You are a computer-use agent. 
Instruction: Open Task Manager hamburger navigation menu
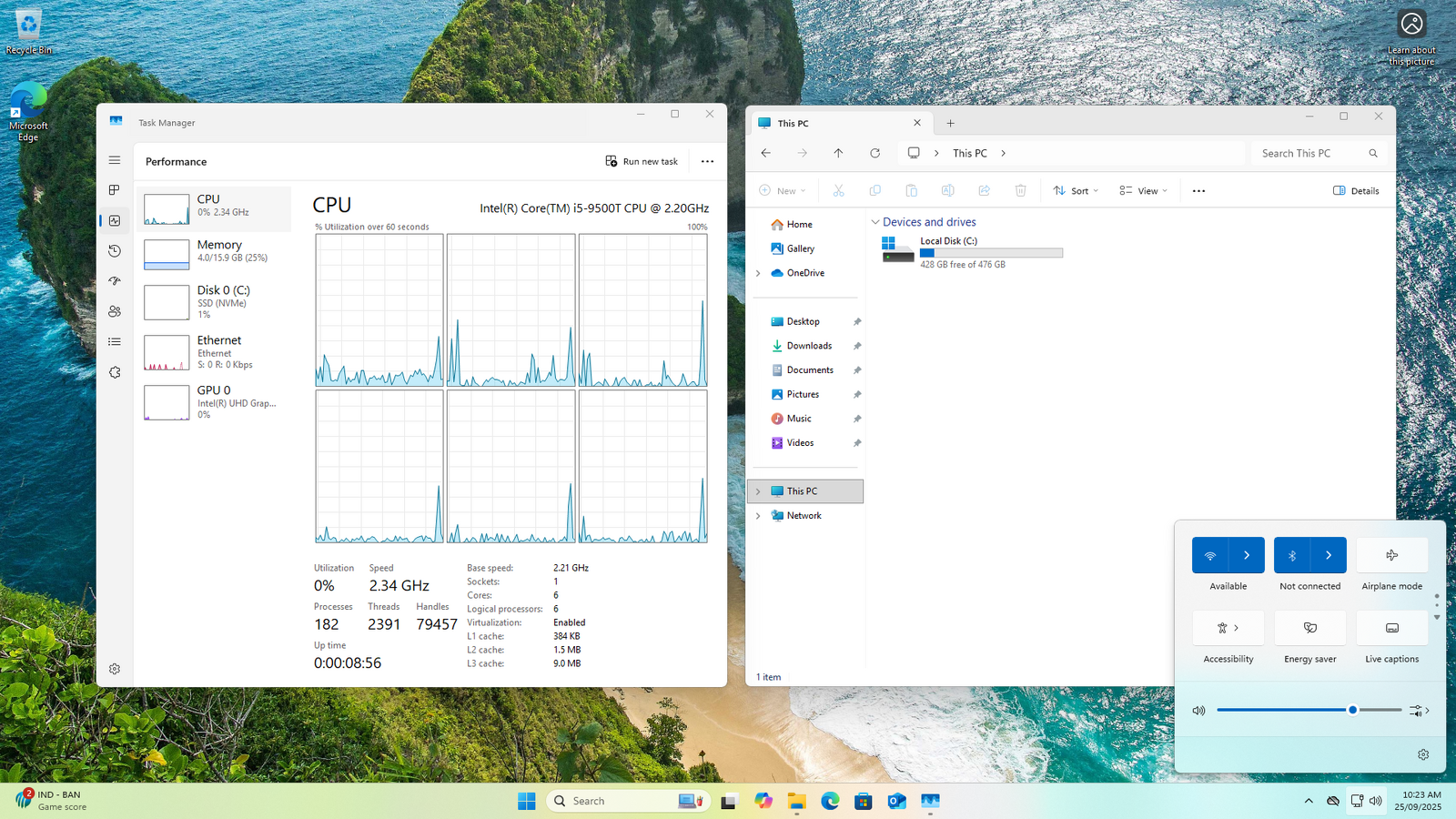pyautogui.click(x=115, y=160)
